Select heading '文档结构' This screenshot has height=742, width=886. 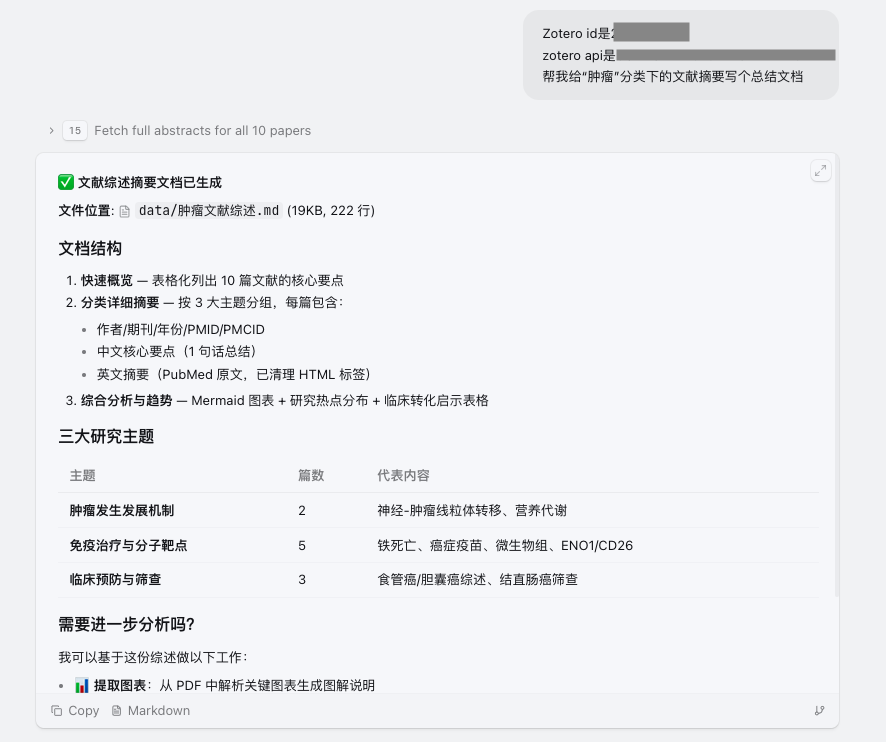pyautogui.click(x=90, y=249)
